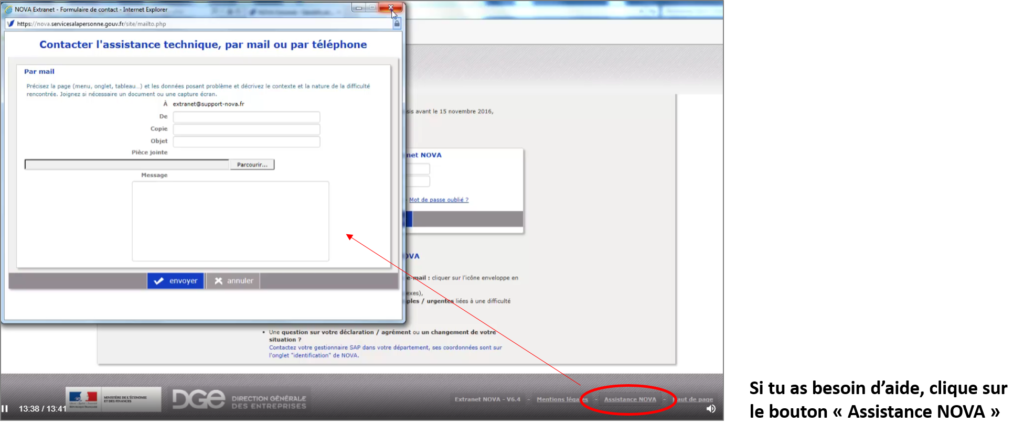Click the Copie input field
This screenshot has width=1024, height=435.
pyautogui.click(x=246, y=129)
